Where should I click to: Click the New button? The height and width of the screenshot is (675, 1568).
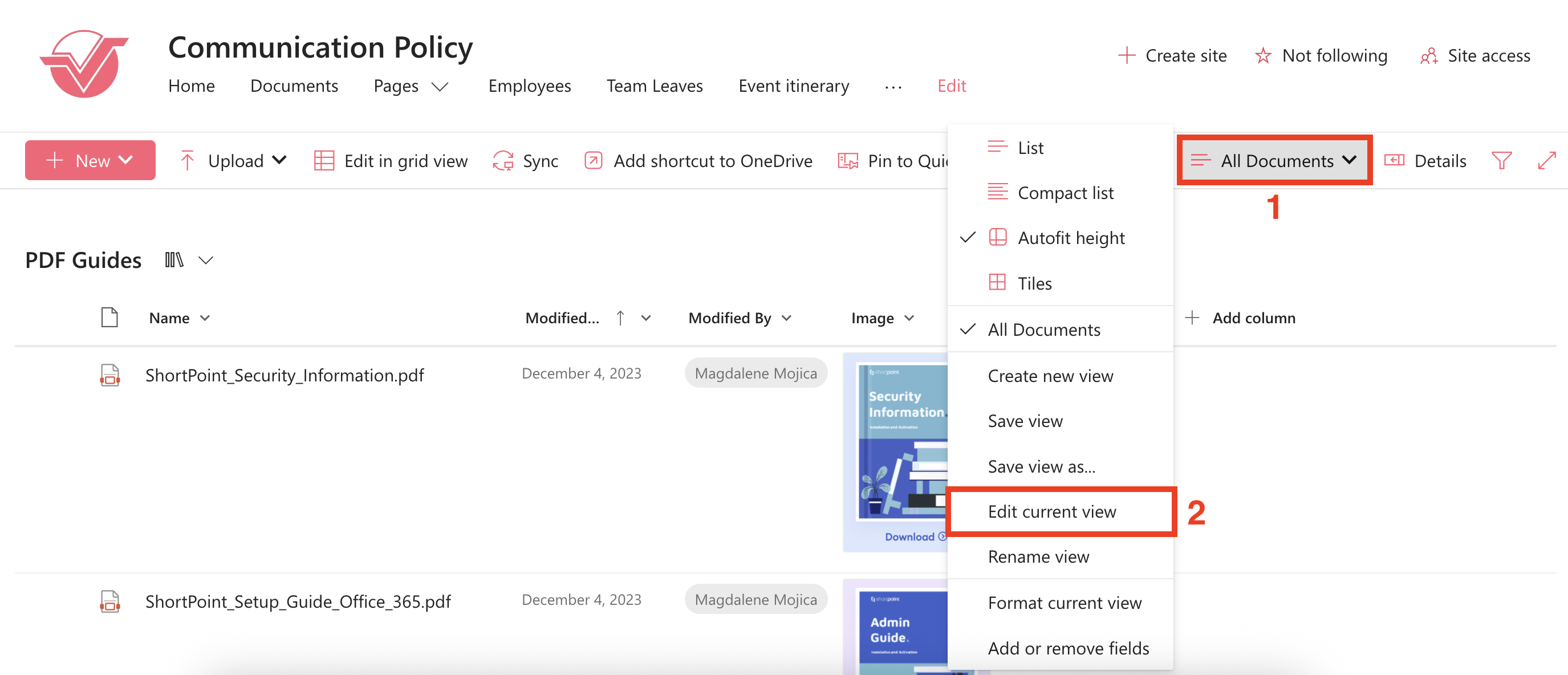point(90,161)
